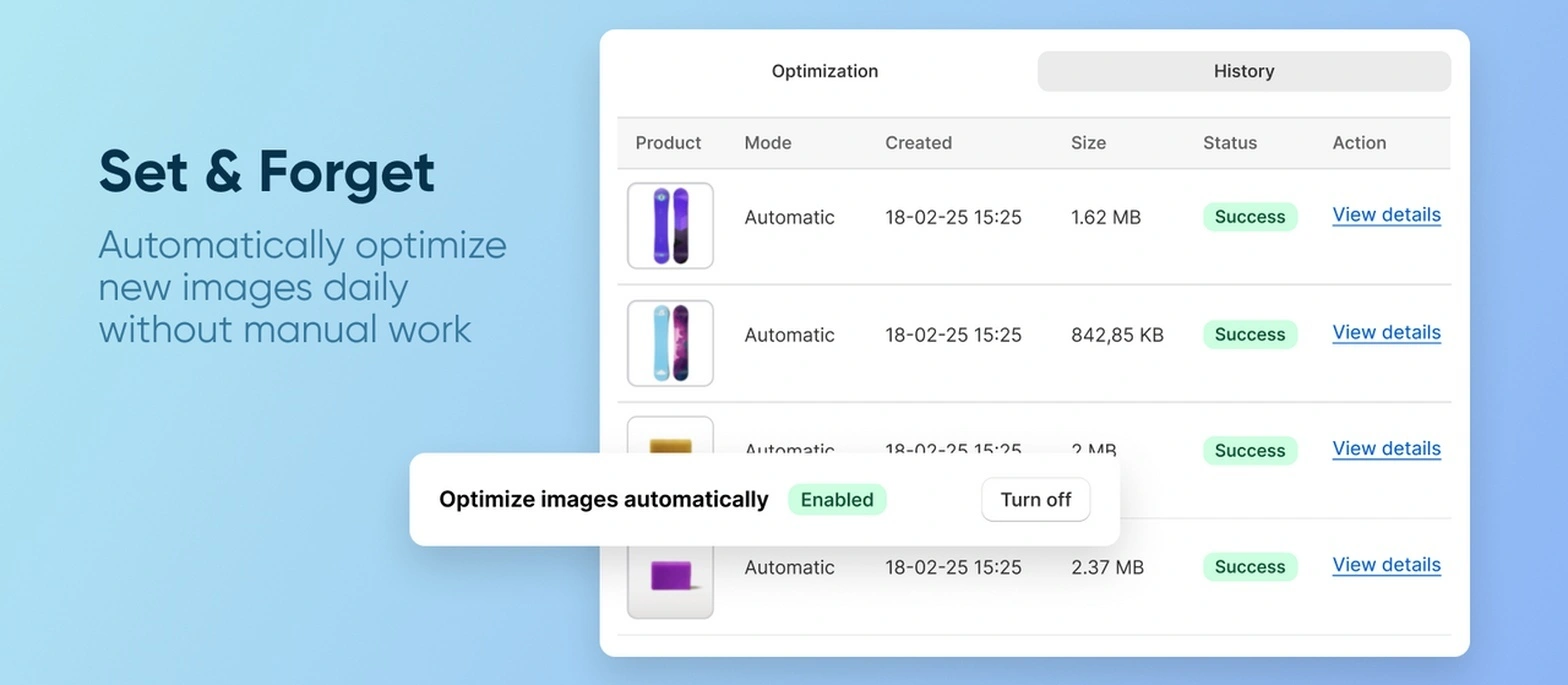Click the Mode column header
Image resolution: width=1568 pixels, height=685 pixels.
(767, 143)
